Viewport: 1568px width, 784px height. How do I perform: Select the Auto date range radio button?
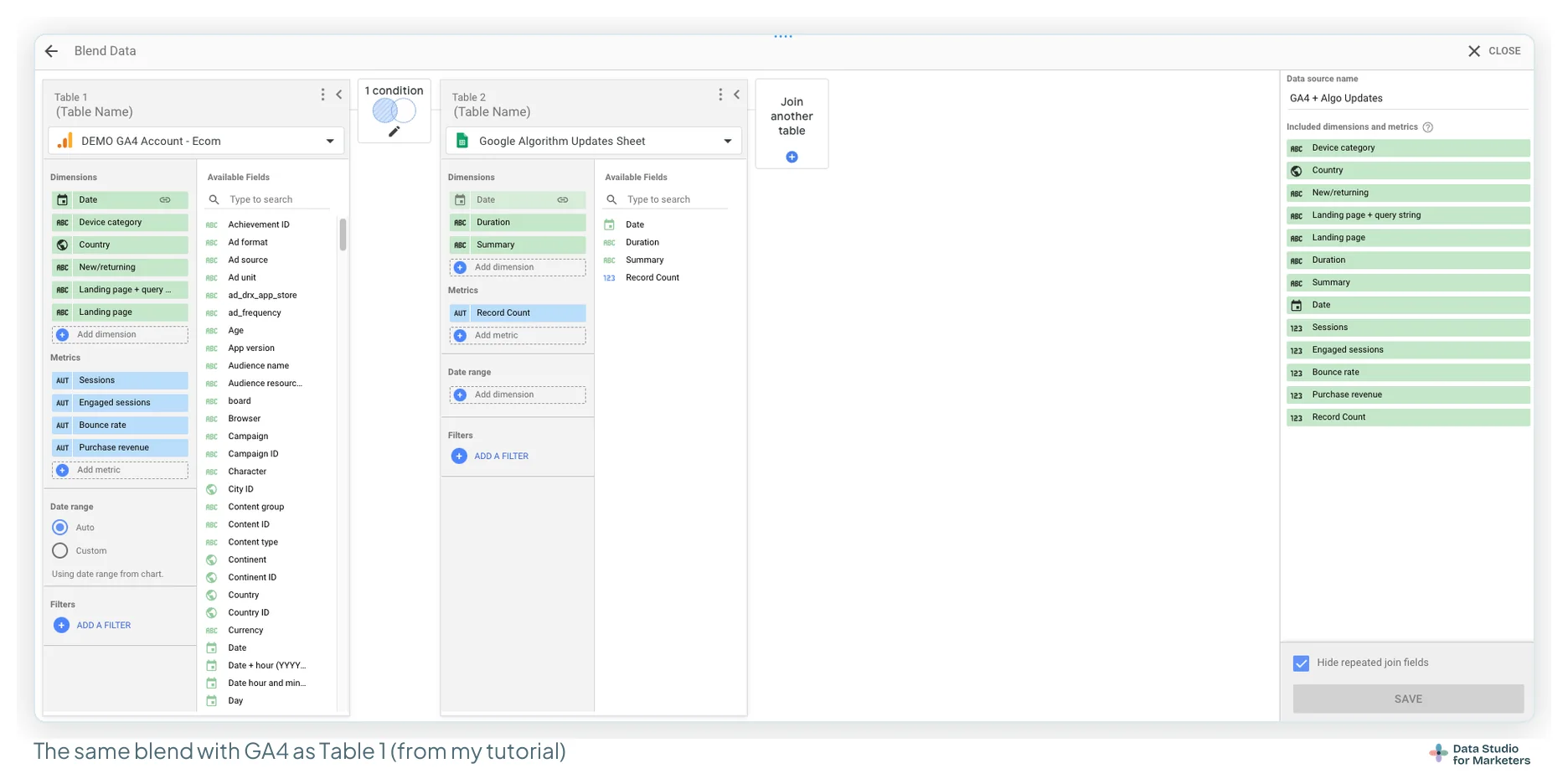[x=59, y=528]
